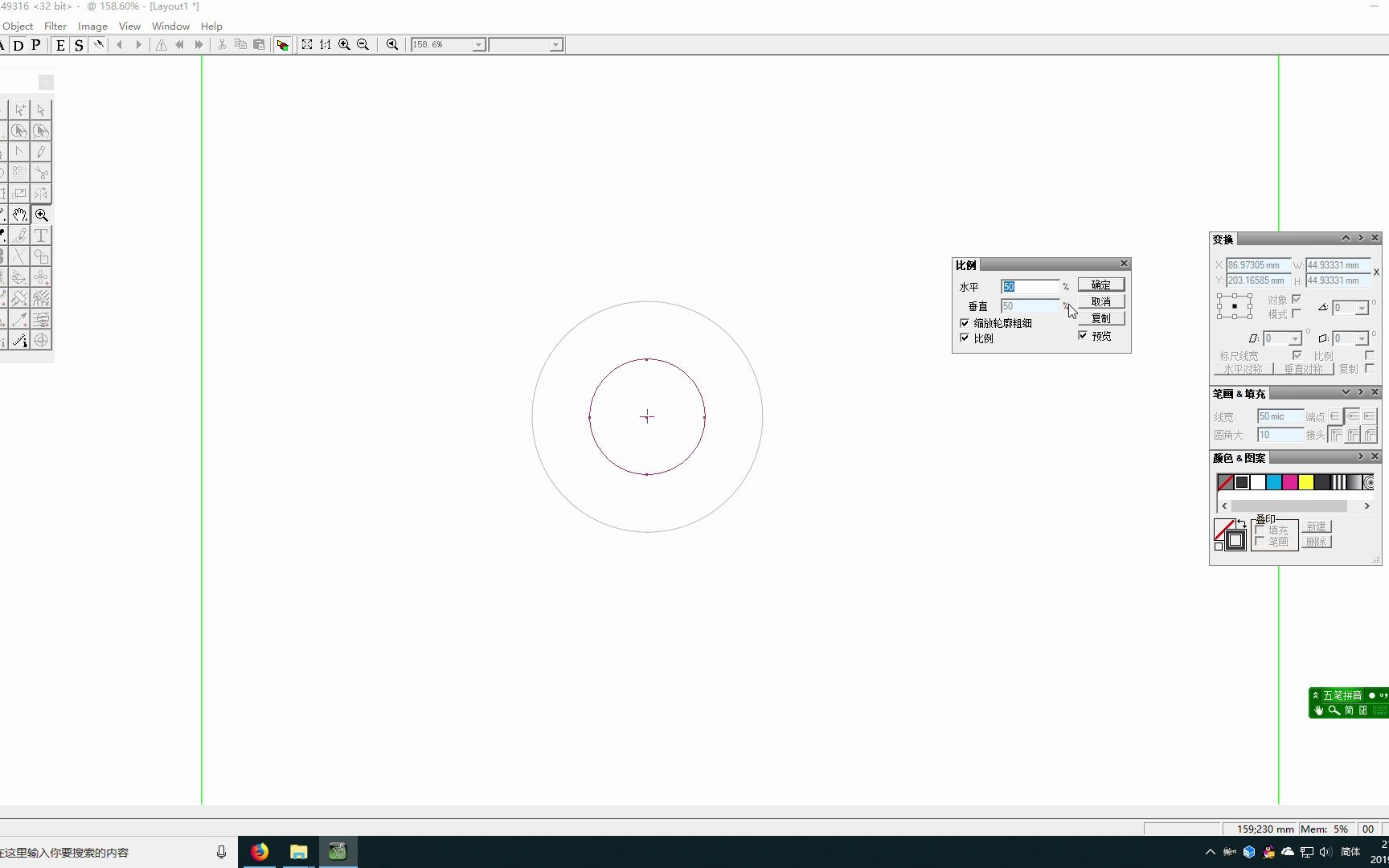
Task: Select the measure info ruler tool
Action: [x=20, y=340]
